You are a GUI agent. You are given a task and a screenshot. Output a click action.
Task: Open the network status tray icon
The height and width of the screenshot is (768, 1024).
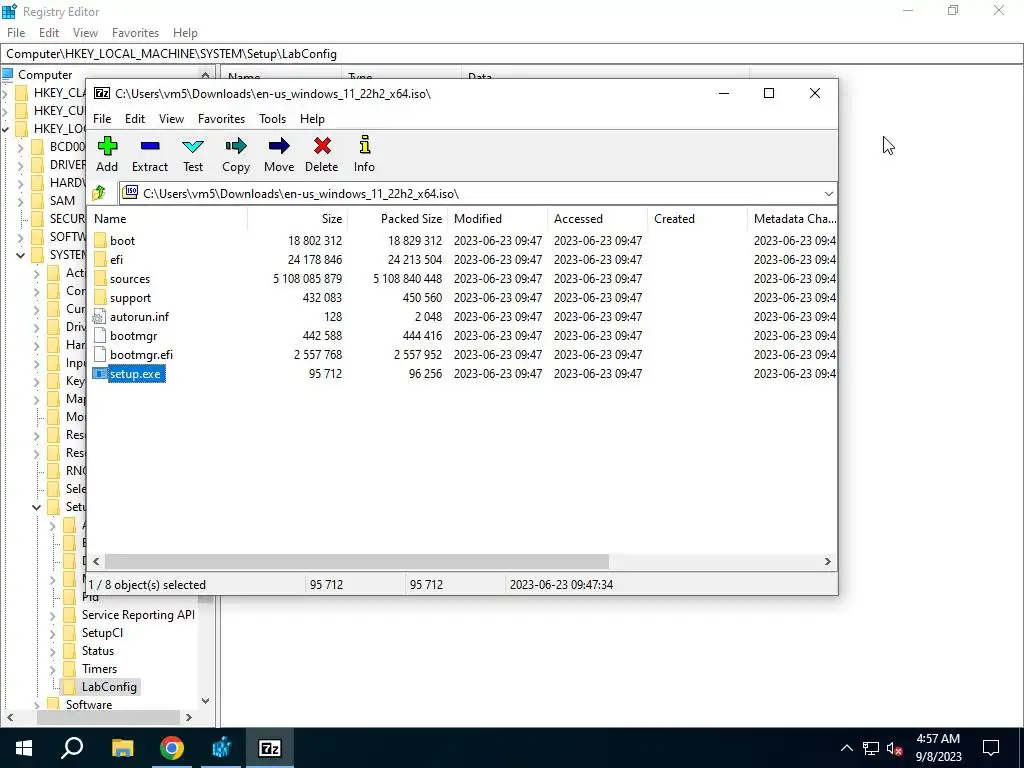tap(871, 748)
